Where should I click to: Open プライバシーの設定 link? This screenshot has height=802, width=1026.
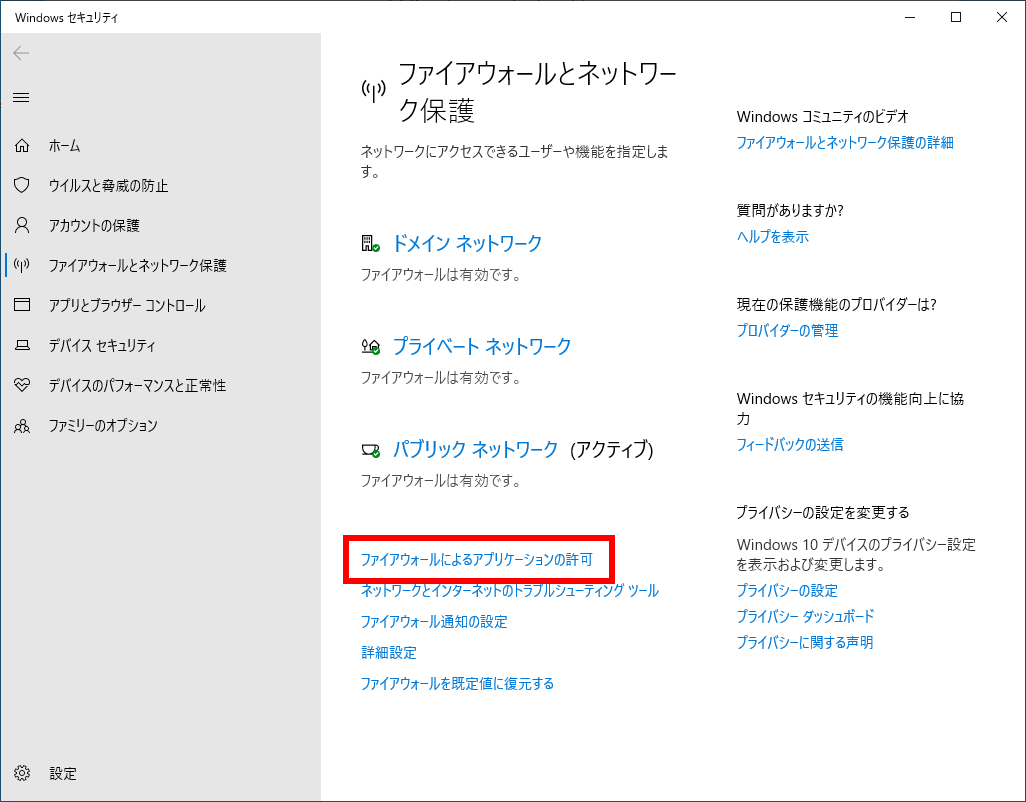[787, 591]
